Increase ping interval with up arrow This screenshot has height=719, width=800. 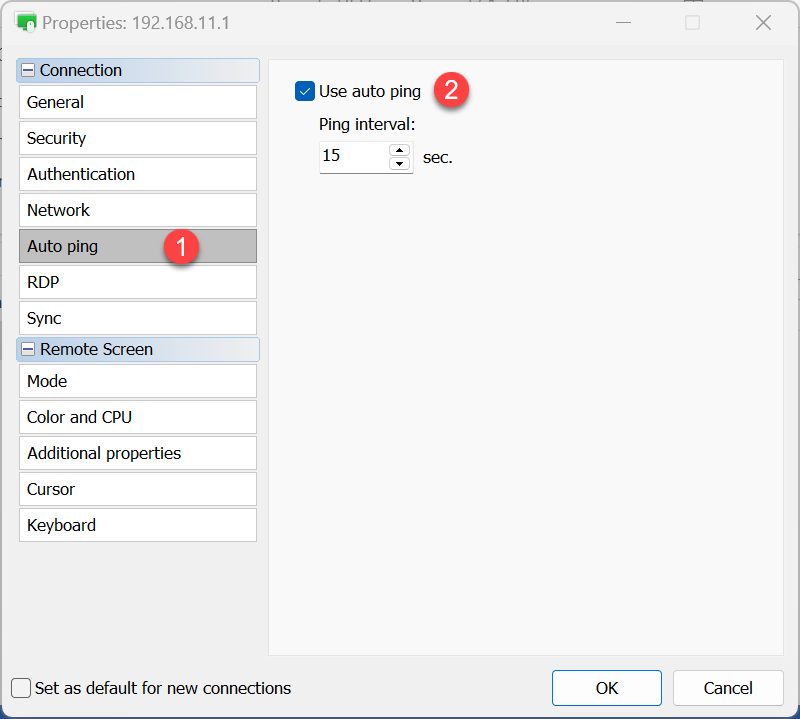(400, 151)
